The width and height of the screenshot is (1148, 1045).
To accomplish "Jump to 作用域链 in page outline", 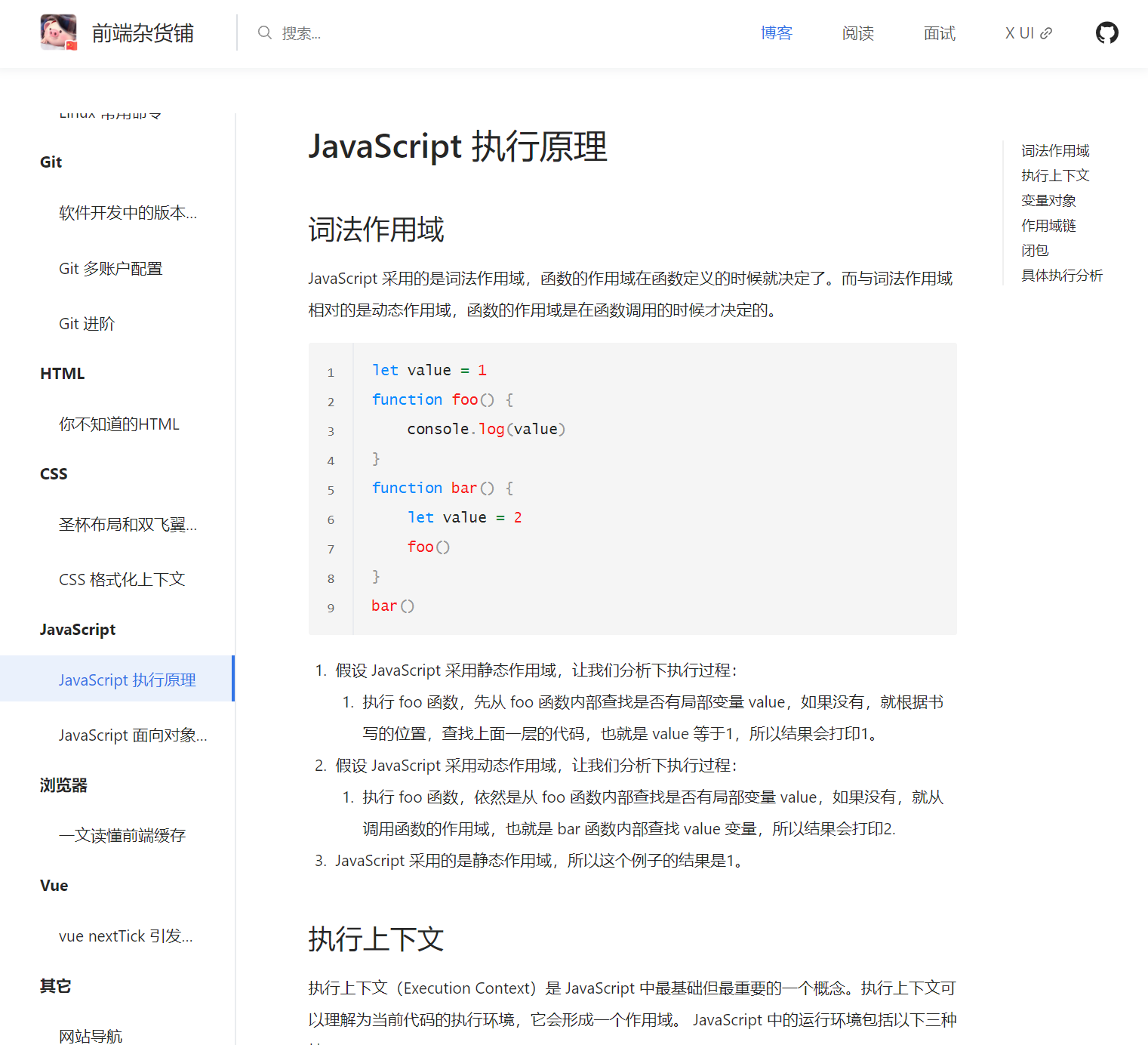I will [x=1048, y=226].
